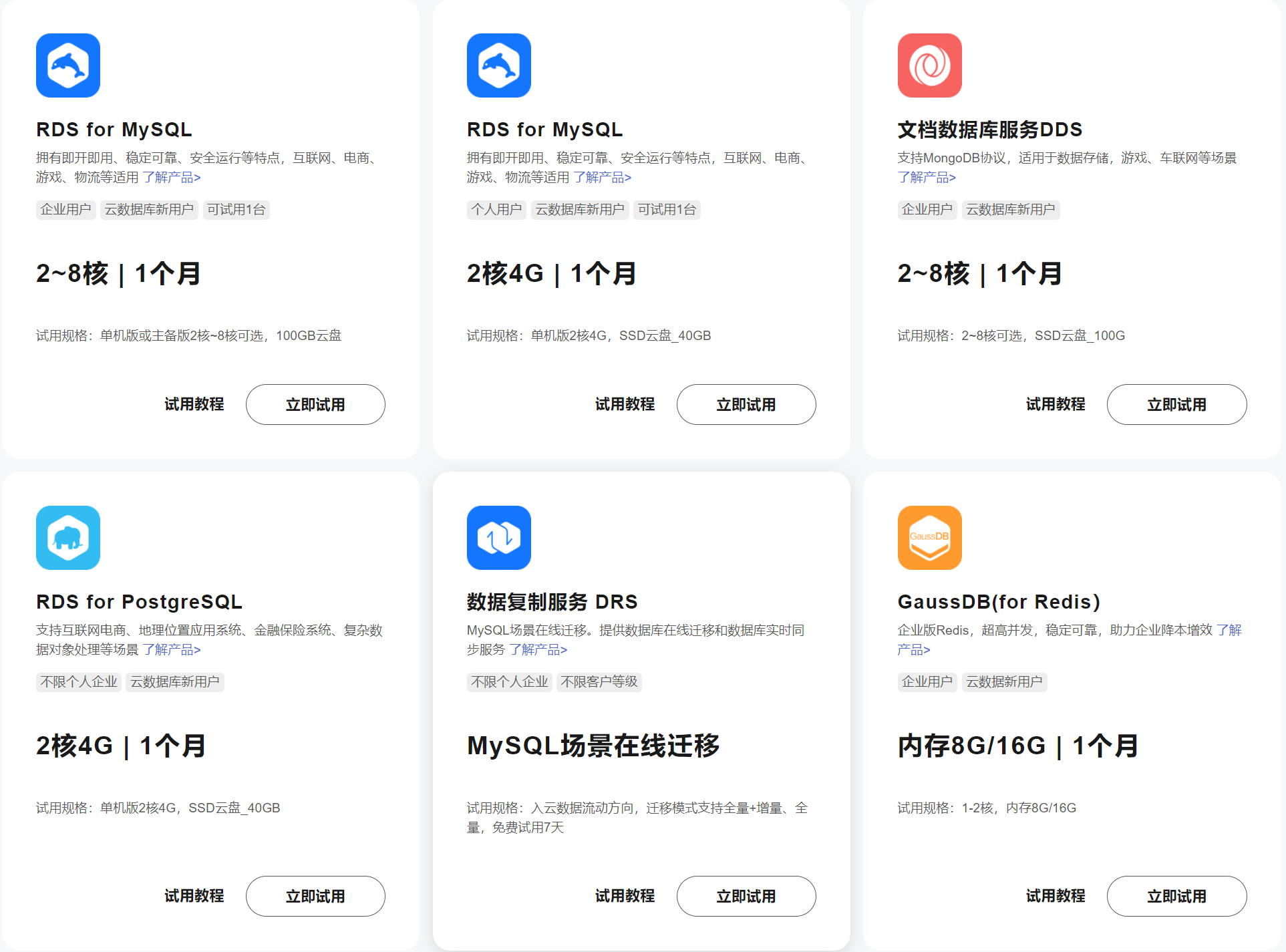Click 立即试用 on the 2~8核 RDS for MySQL card
This screenshot has height=952, width=1286.
point(315,404)
